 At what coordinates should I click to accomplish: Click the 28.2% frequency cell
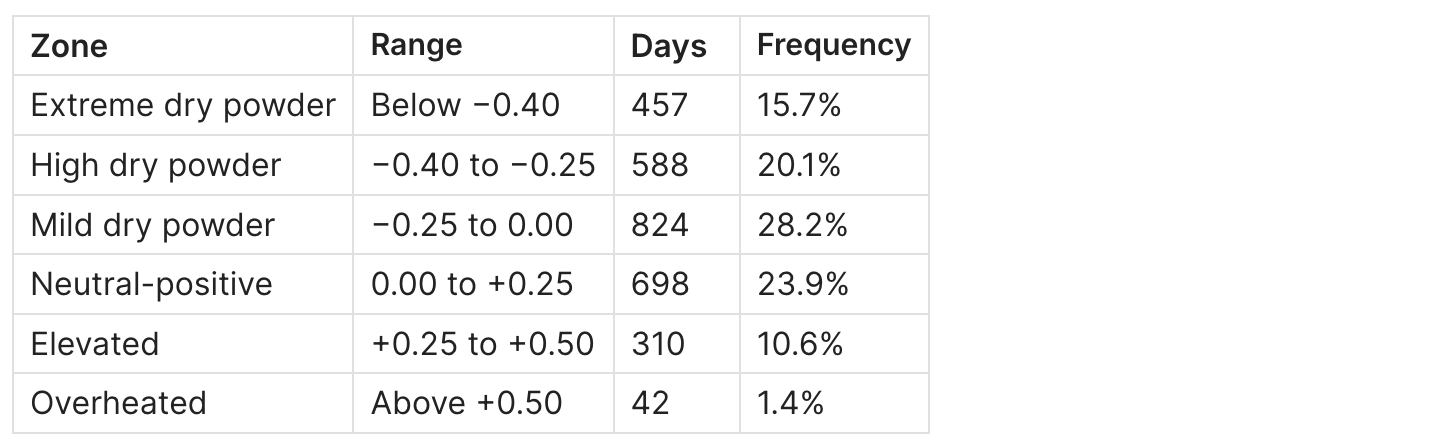pyautogui.click(x=802, y=225)
